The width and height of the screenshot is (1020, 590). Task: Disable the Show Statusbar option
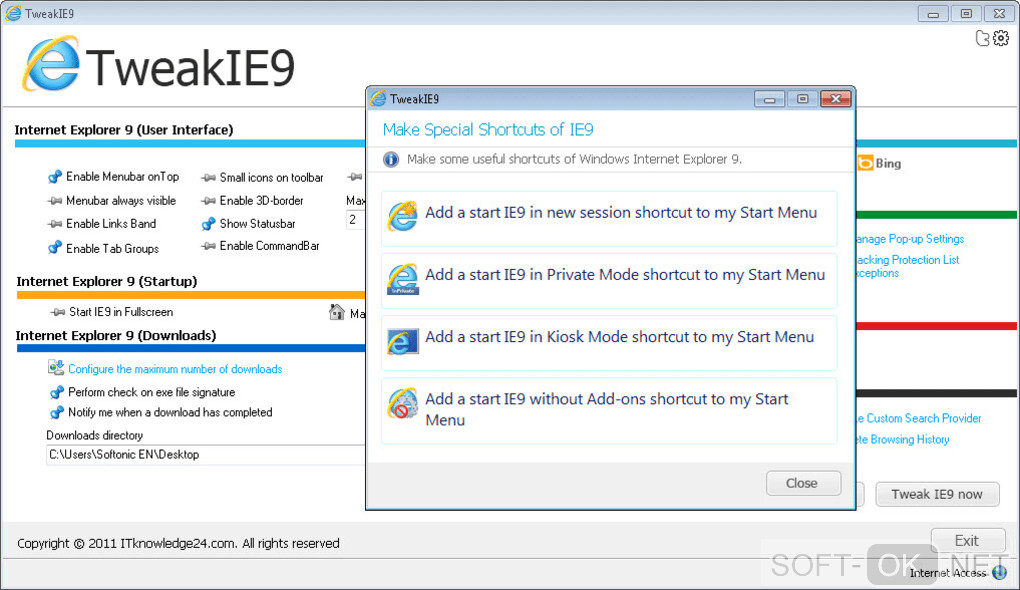208,224
